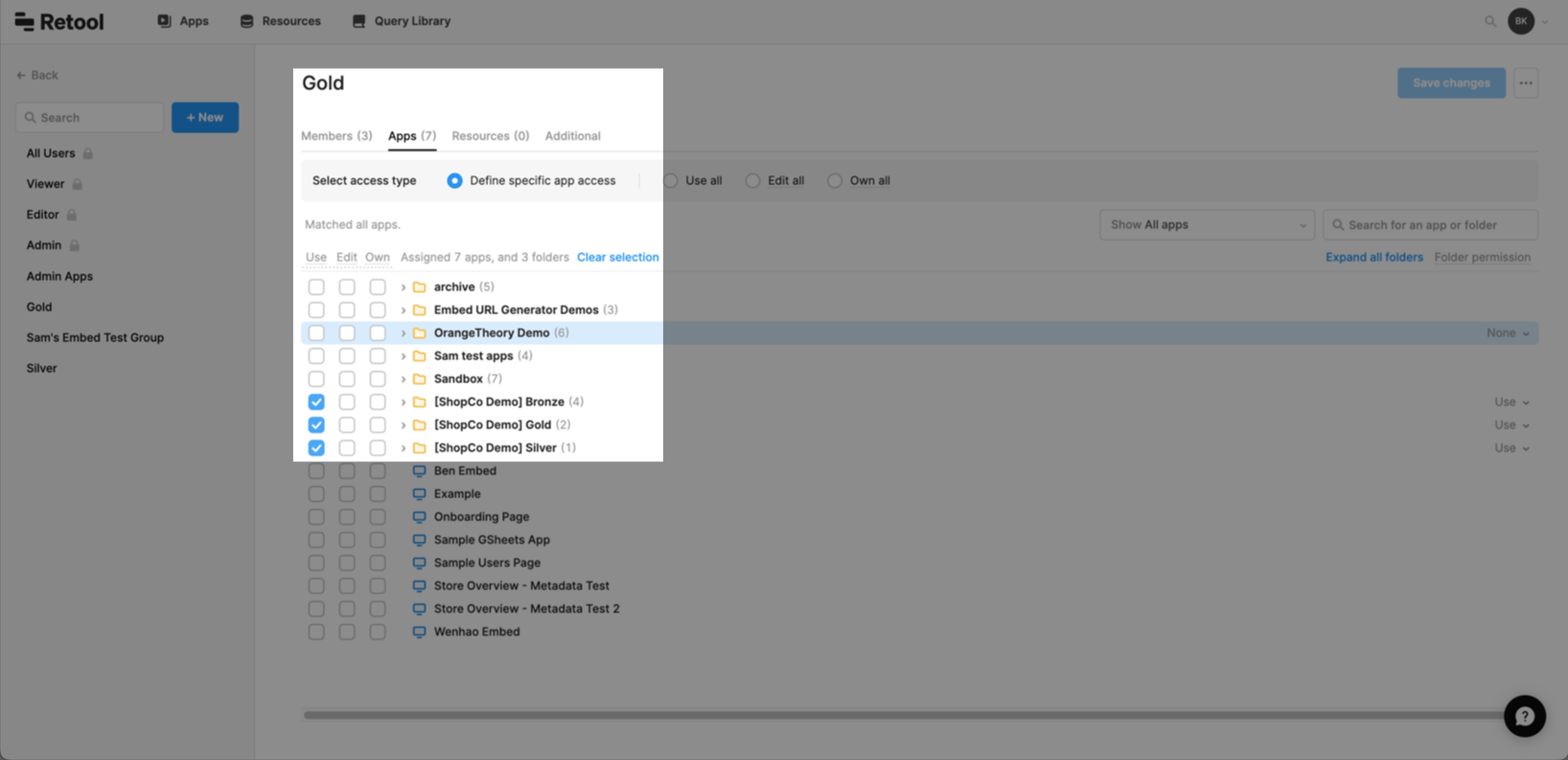Expand Embed URL Generator Demos chevron
1568x760 pixels.
pyautogui.click(x=403, y=310)
